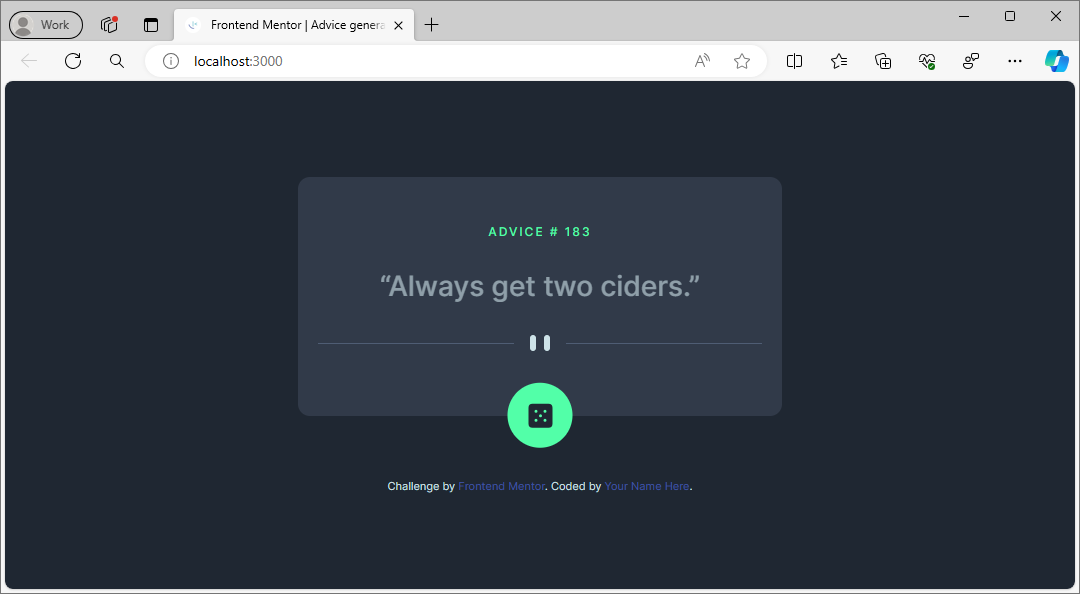Open Copilot in the browser toolbar
Viewport: 1080px width, 594px height.
(1057, 61)
